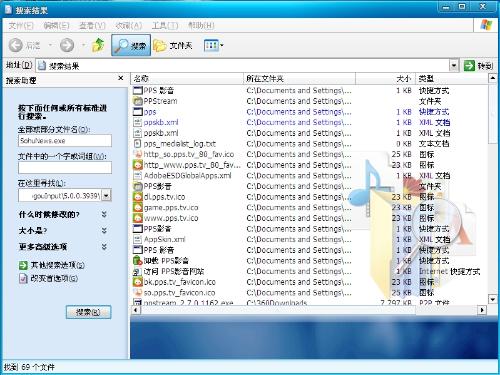Viewport: 500px width, 375px height.
Task: Select the bk.pps.tv_favicon.ico icon
Action: tap(138, 282)
